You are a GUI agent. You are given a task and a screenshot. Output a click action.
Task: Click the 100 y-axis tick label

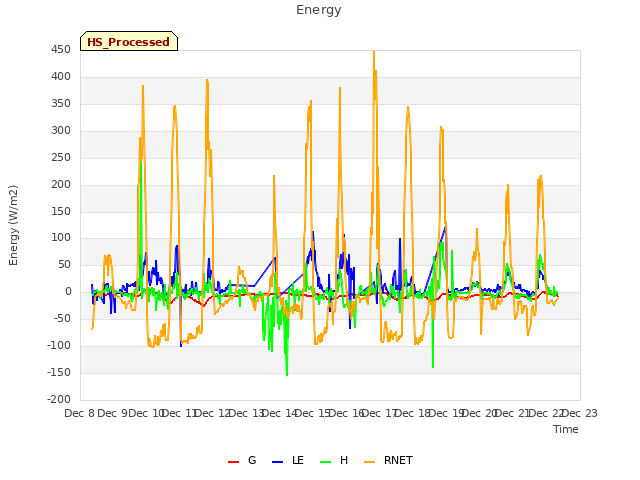click(61, 238)
